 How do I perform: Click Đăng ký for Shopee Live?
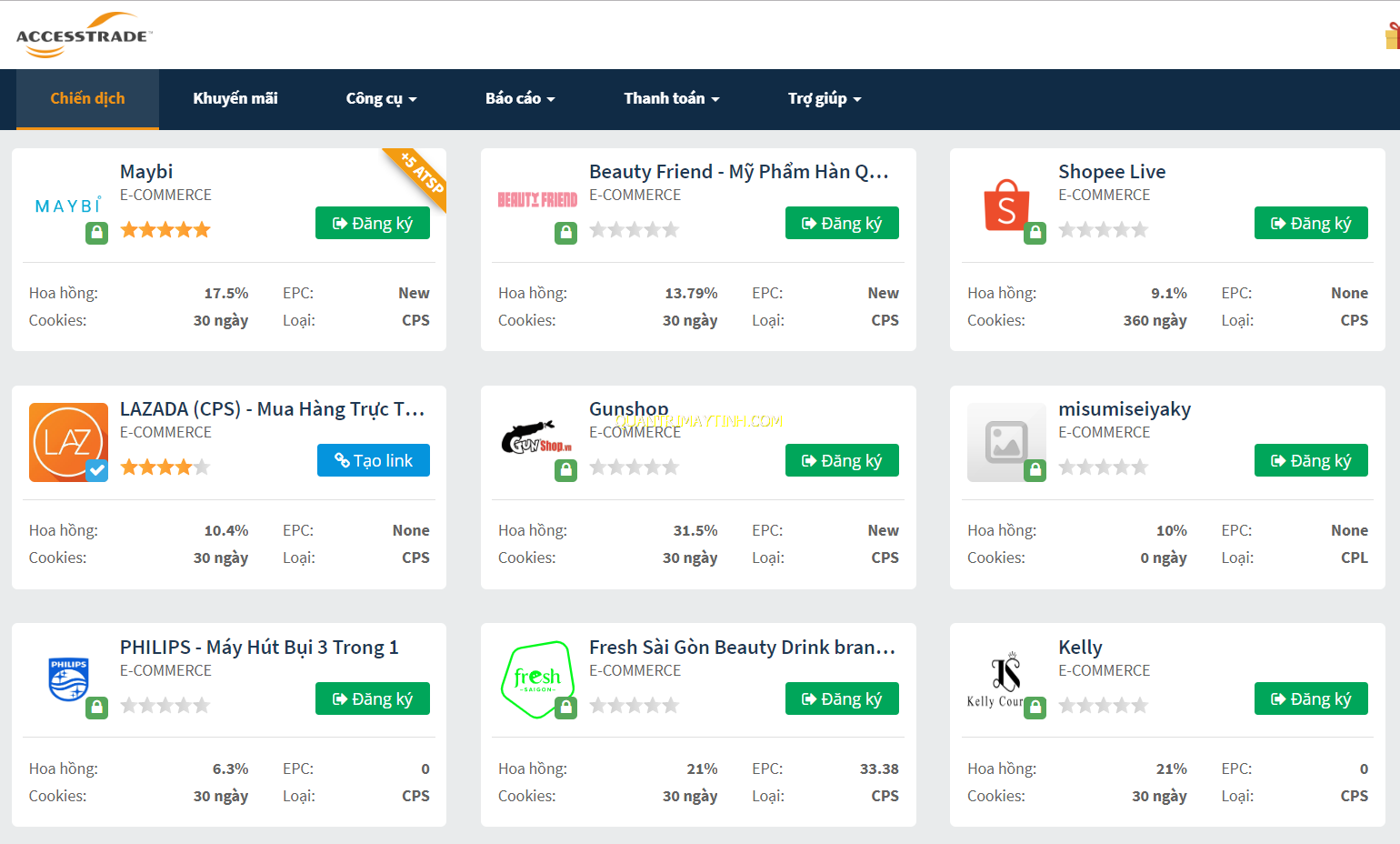tap(1311, 223)
